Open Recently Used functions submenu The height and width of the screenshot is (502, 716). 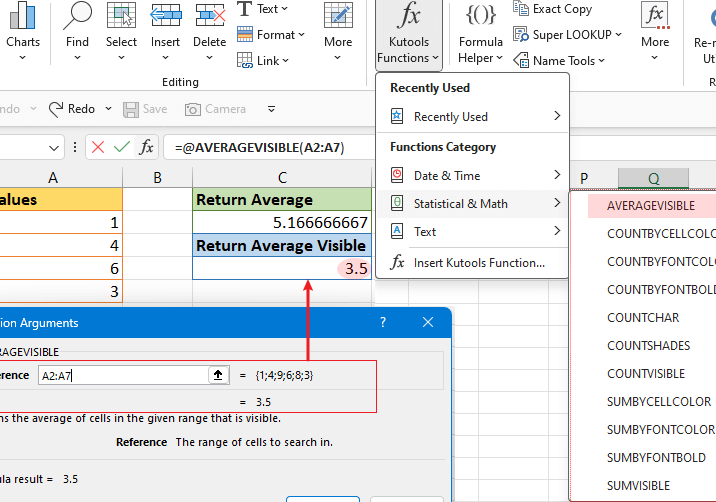pyautogui.click(x=472, y=116)
